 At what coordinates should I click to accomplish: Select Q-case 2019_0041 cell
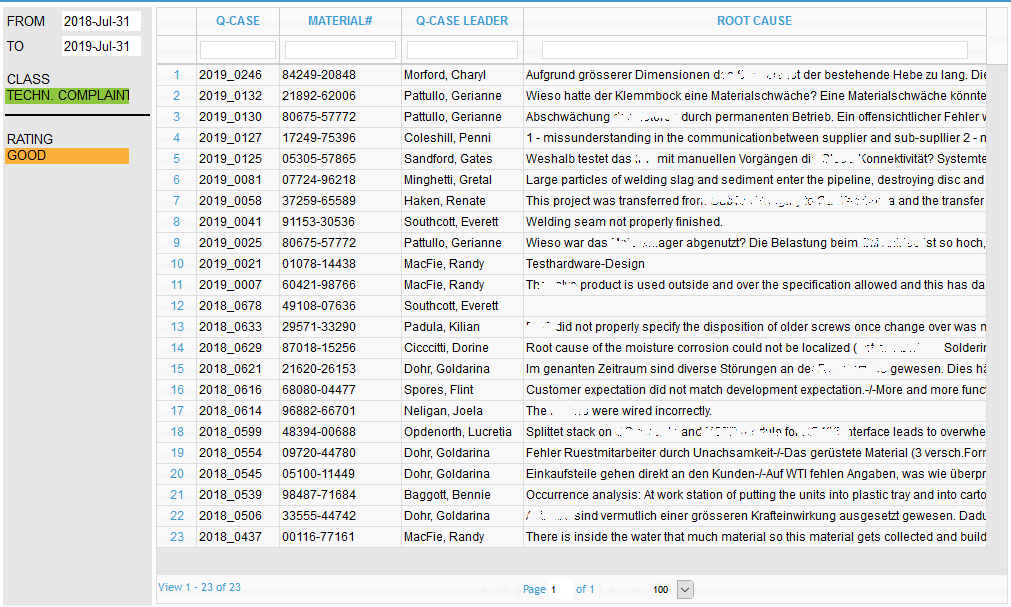tap(238, 222)
